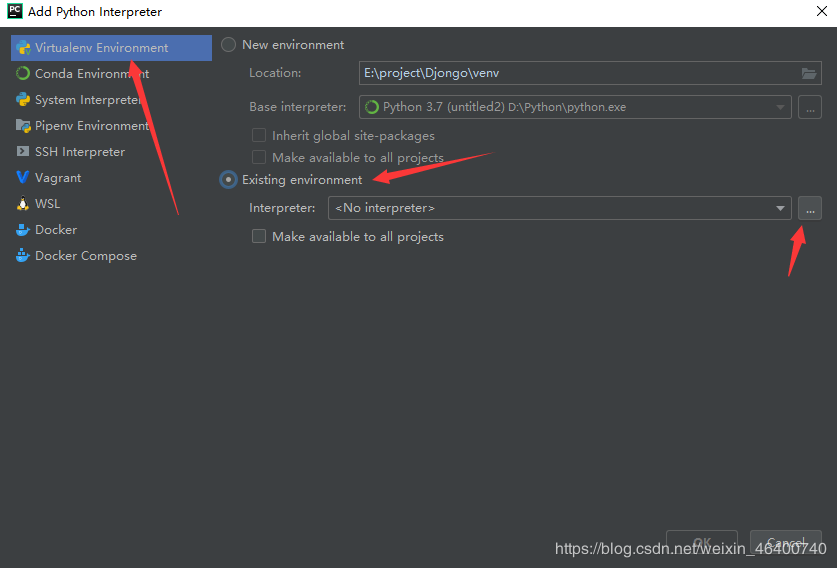Click the Docker Compose icon
This screenshot has height=568, width=837.
23,256
